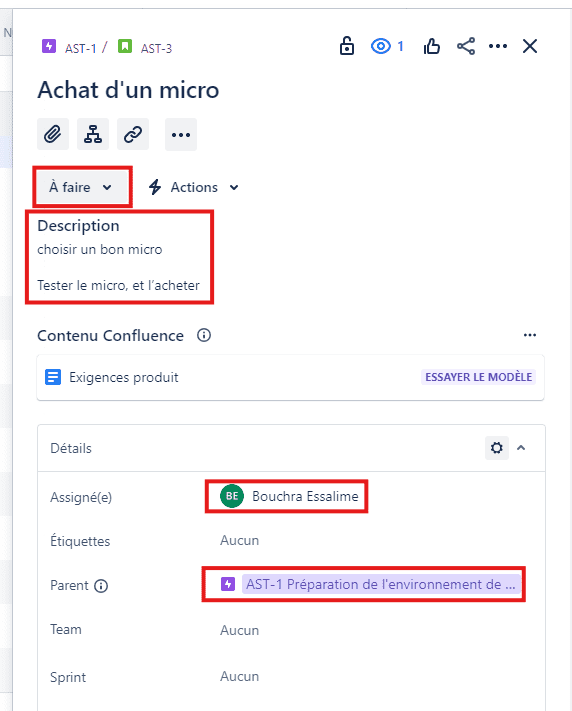Click ESSAYER LE MODÈLE button
572x711 pixels.
click(x=479, y=377)
